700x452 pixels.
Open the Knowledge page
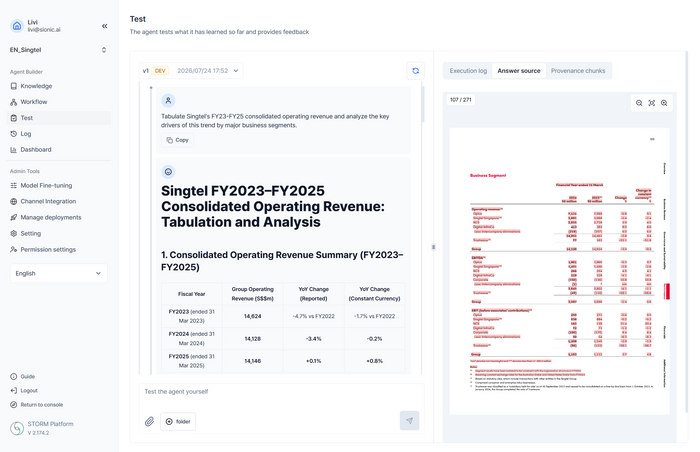pyautogui.click(x=58, y=86)
